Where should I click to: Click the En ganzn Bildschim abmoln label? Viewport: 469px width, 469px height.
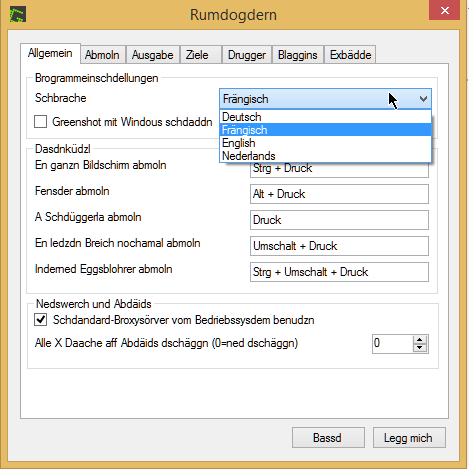[x=101, y=165]
